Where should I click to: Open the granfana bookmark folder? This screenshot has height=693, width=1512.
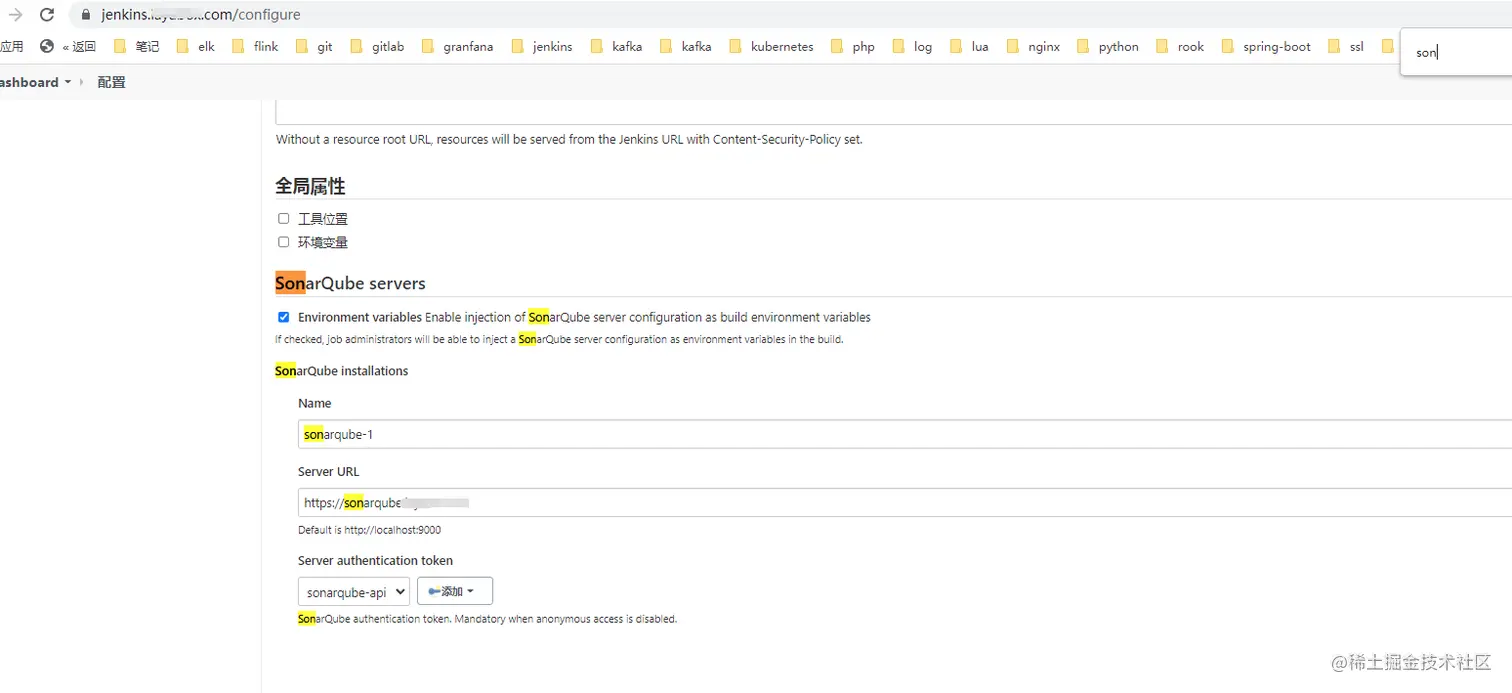(x=457, y=46)
